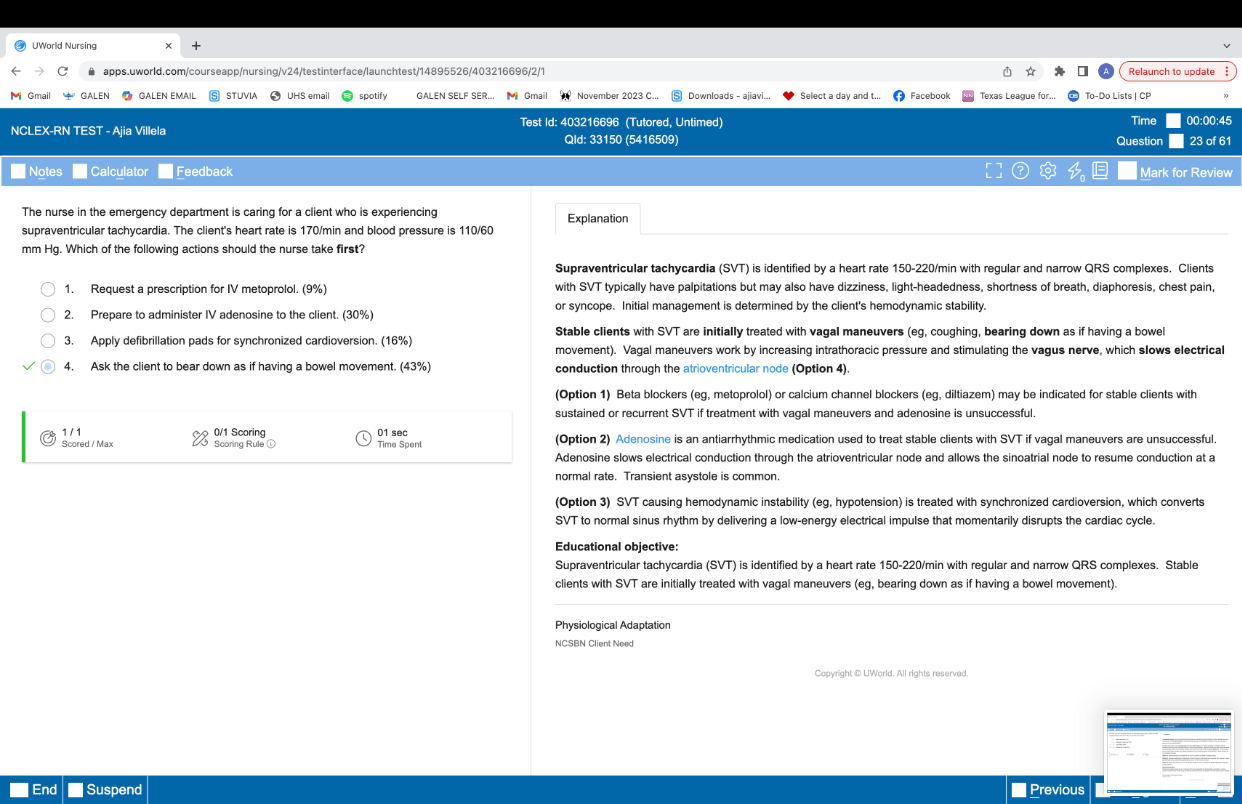Image resolution: width=1242 pixels, height=804 pixels.
Task: Enter full screen mode via toolbar icon
Action: (x=993, y=171)
